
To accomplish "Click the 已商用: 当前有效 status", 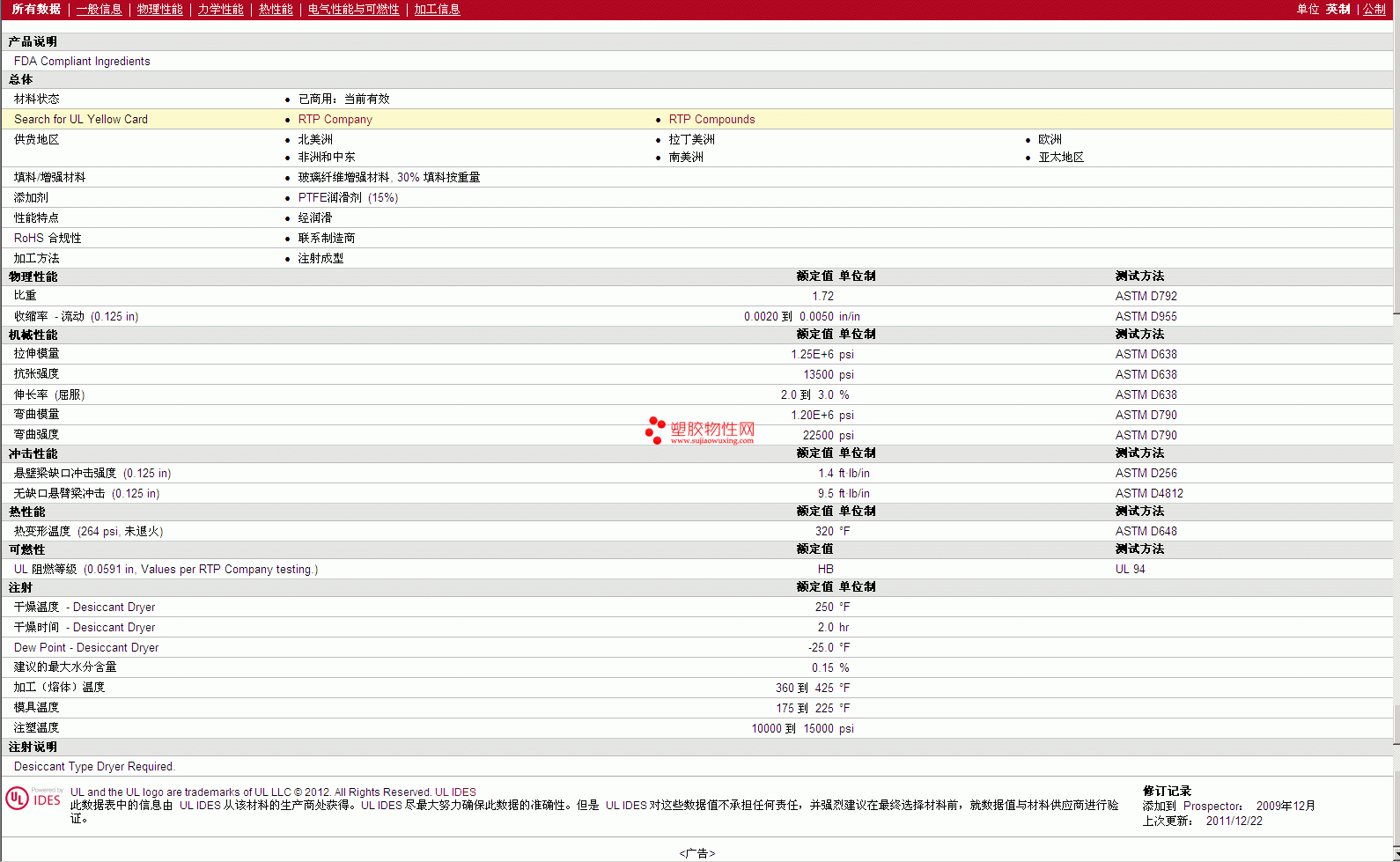I will (x=343, y=99).
